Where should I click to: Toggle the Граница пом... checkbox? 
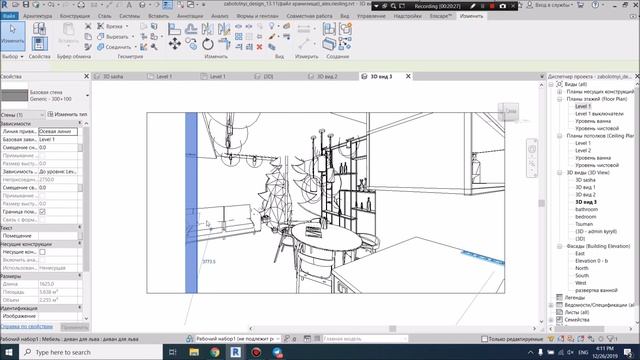(x=42, y=211)
